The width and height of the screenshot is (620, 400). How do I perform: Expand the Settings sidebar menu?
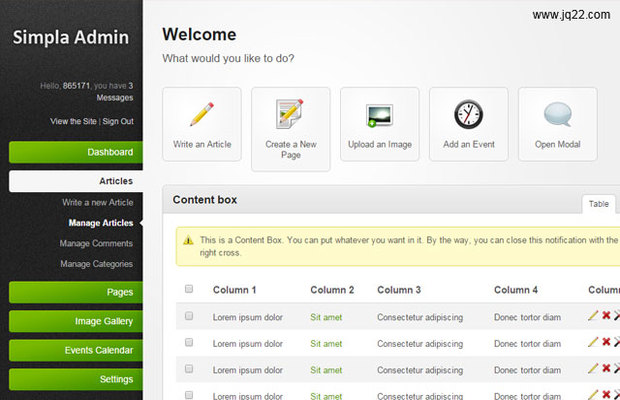point(76,379)
